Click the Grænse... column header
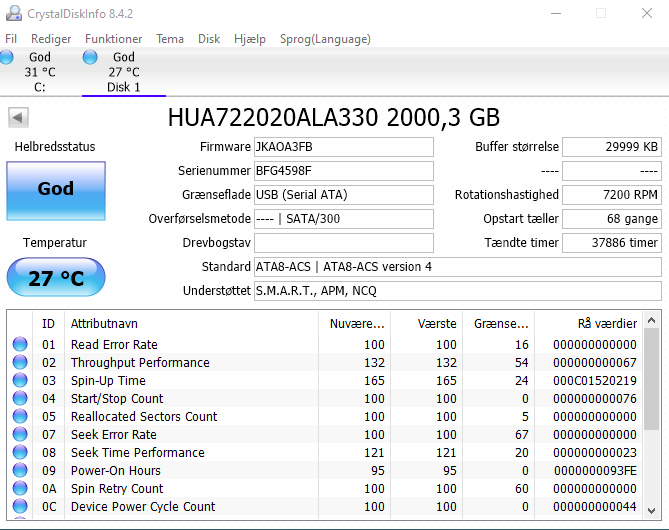The width and height of the screenshot is (669, 530). [x=498, y=323]
